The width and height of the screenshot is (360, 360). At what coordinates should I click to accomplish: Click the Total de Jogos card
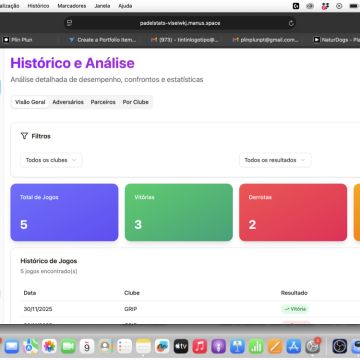click(x=64, y=212)
